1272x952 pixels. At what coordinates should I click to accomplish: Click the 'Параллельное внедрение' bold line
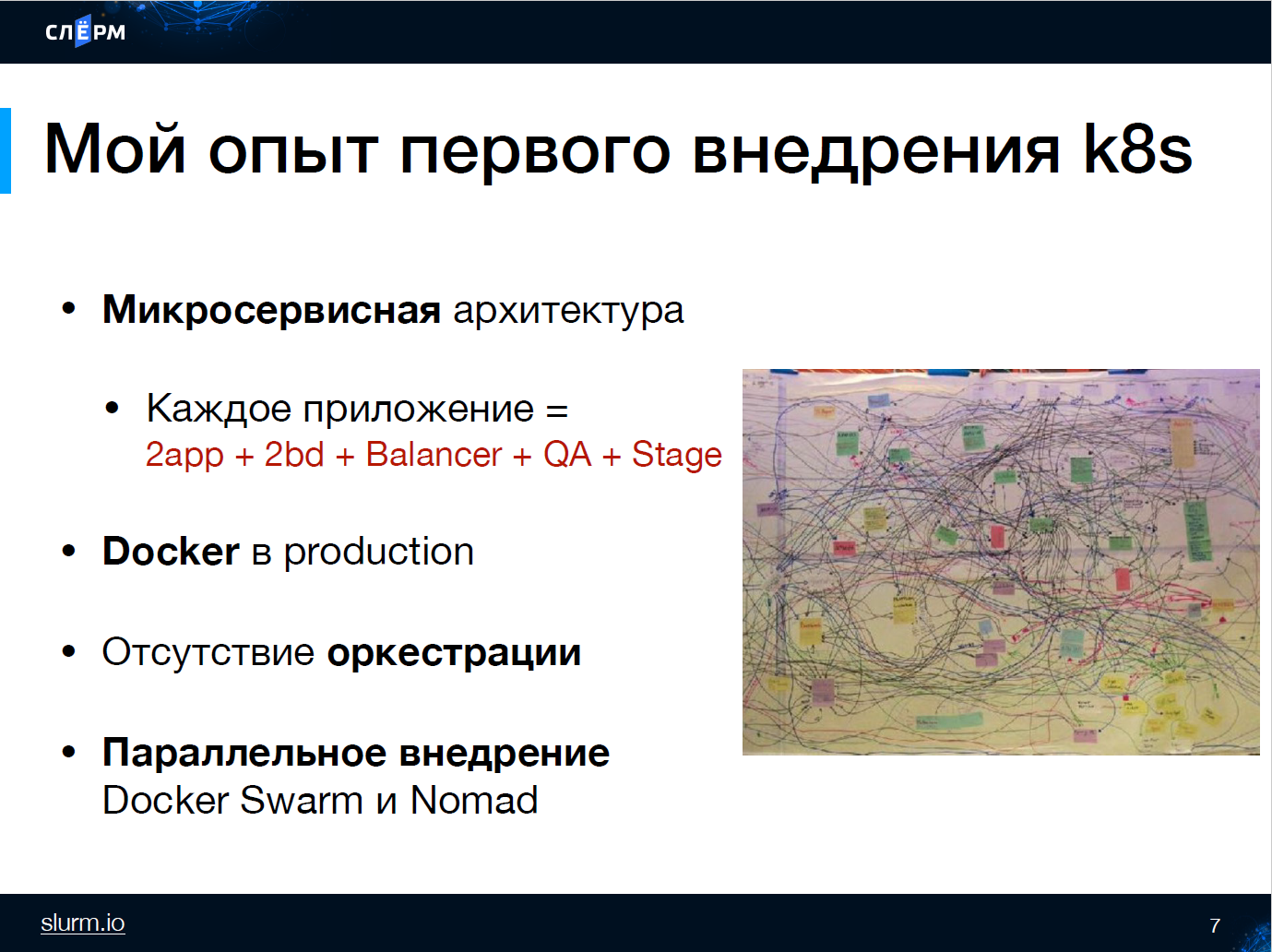coord(356,753)
